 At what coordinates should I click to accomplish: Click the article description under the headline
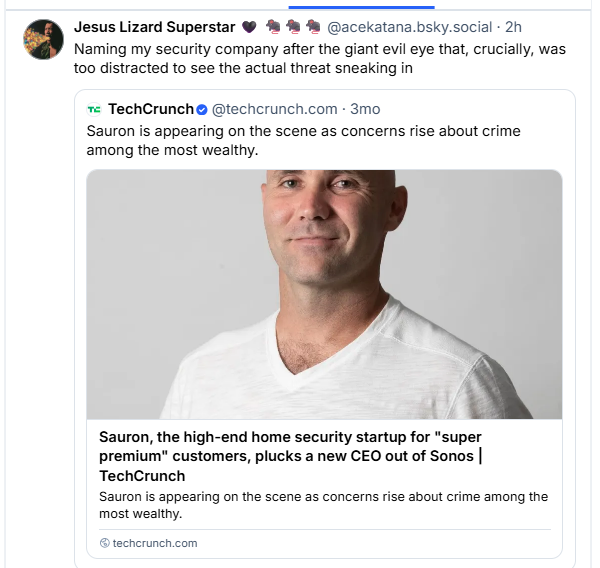pos(324,505)
